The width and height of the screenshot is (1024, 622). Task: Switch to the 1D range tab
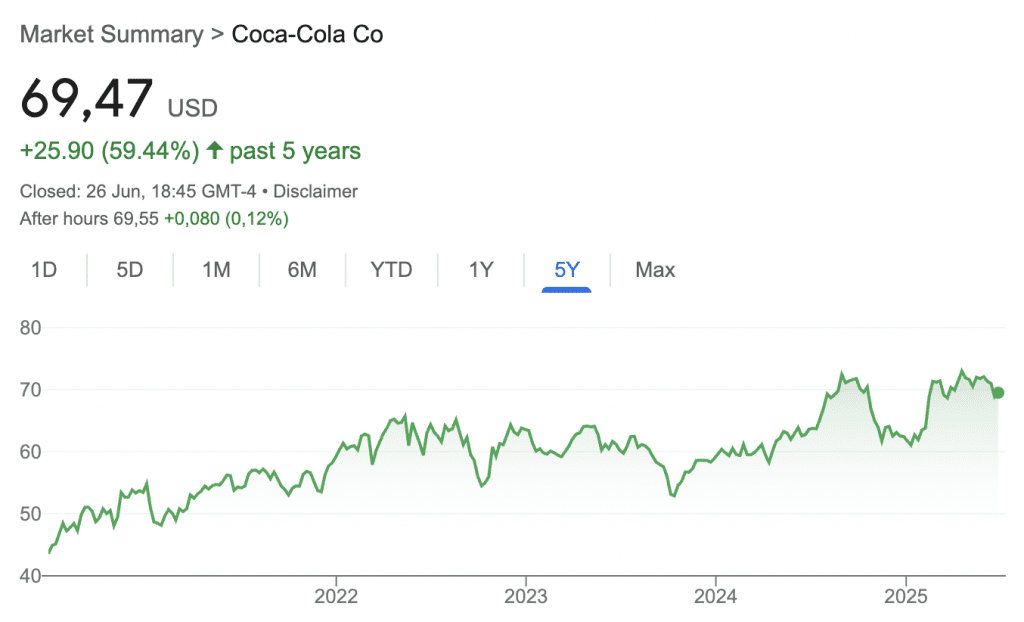pyautogui.click(x=44, y=270)
